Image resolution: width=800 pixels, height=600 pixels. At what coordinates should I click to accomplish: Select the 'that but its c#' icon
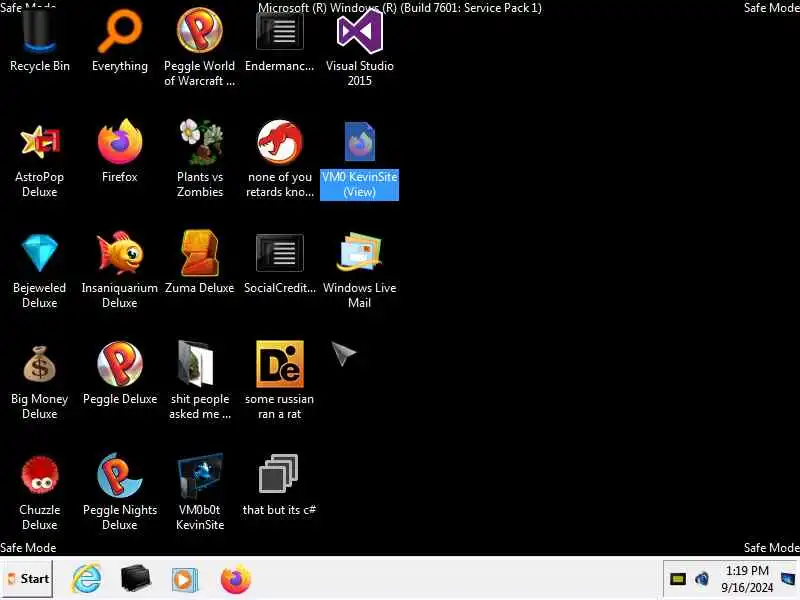tap(279, 473)
